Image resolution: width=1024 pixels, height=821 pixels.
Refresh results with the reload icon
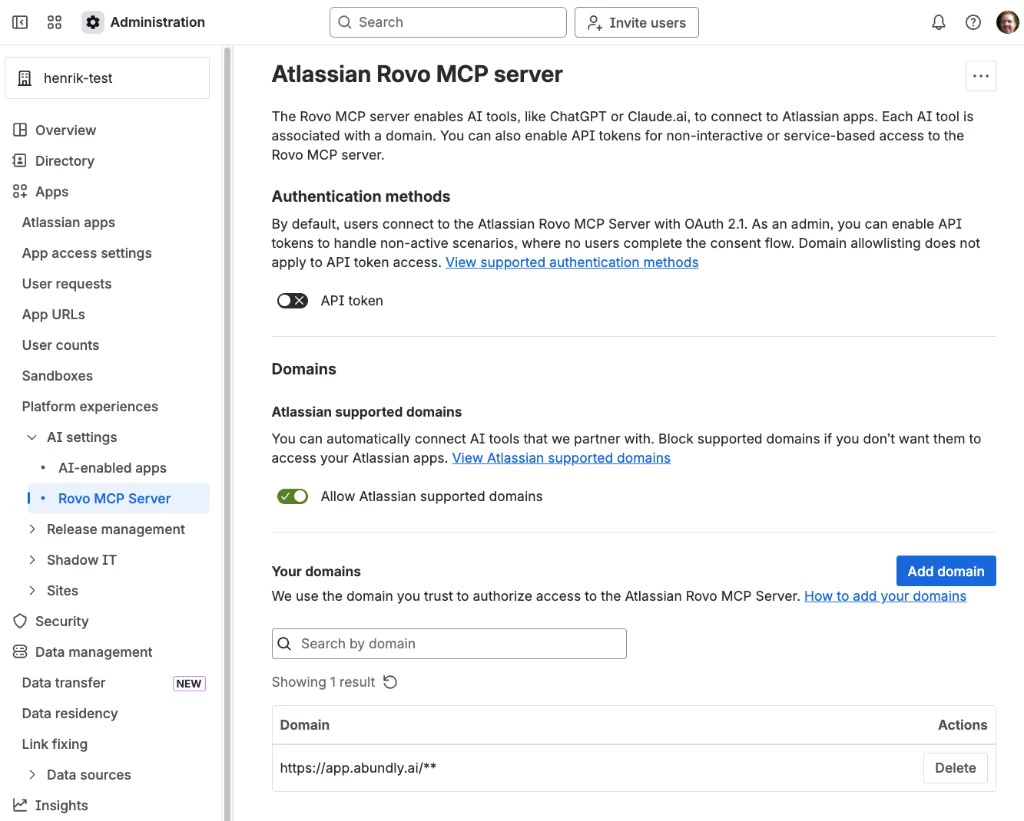(x=390, y=681)
